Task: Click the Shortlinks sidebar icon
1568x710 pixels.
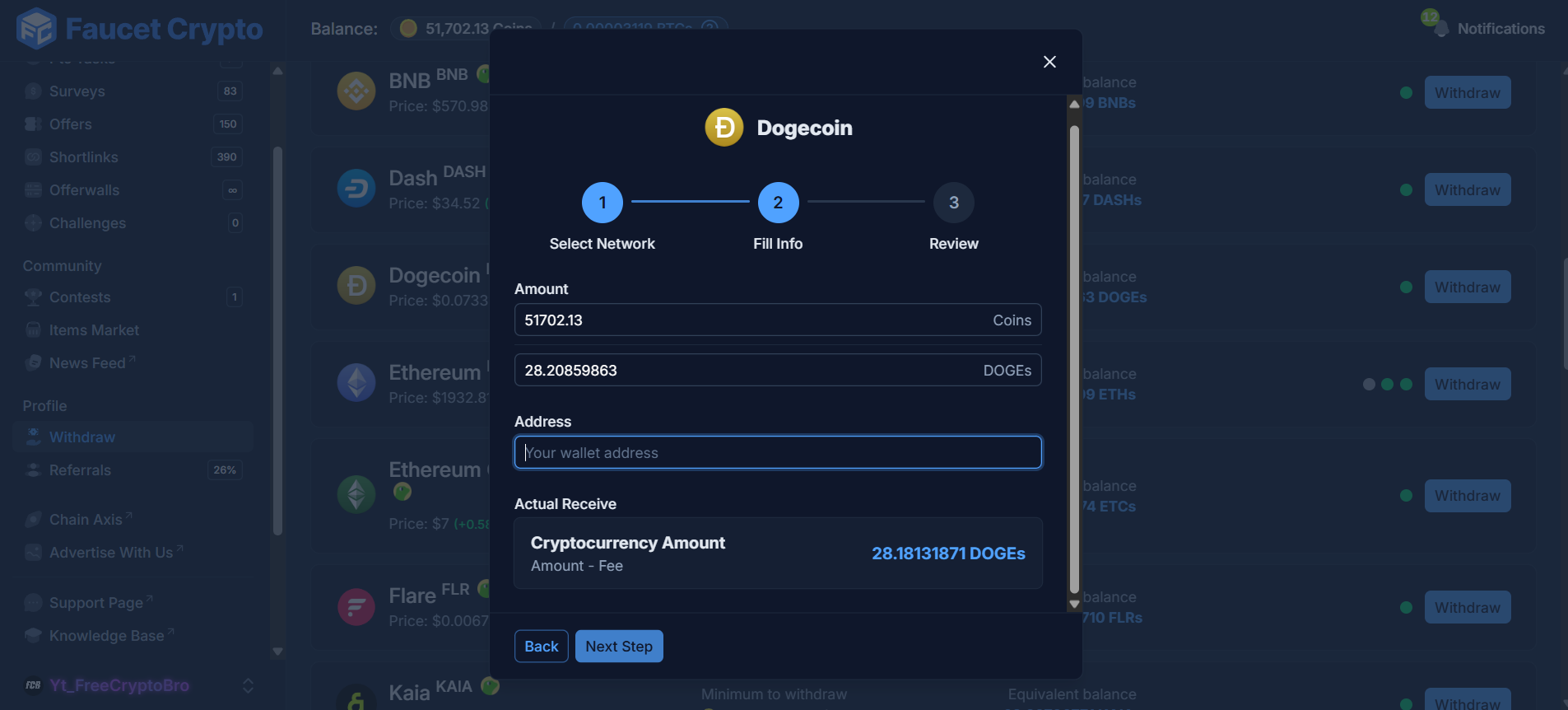Action: point(33,157)
